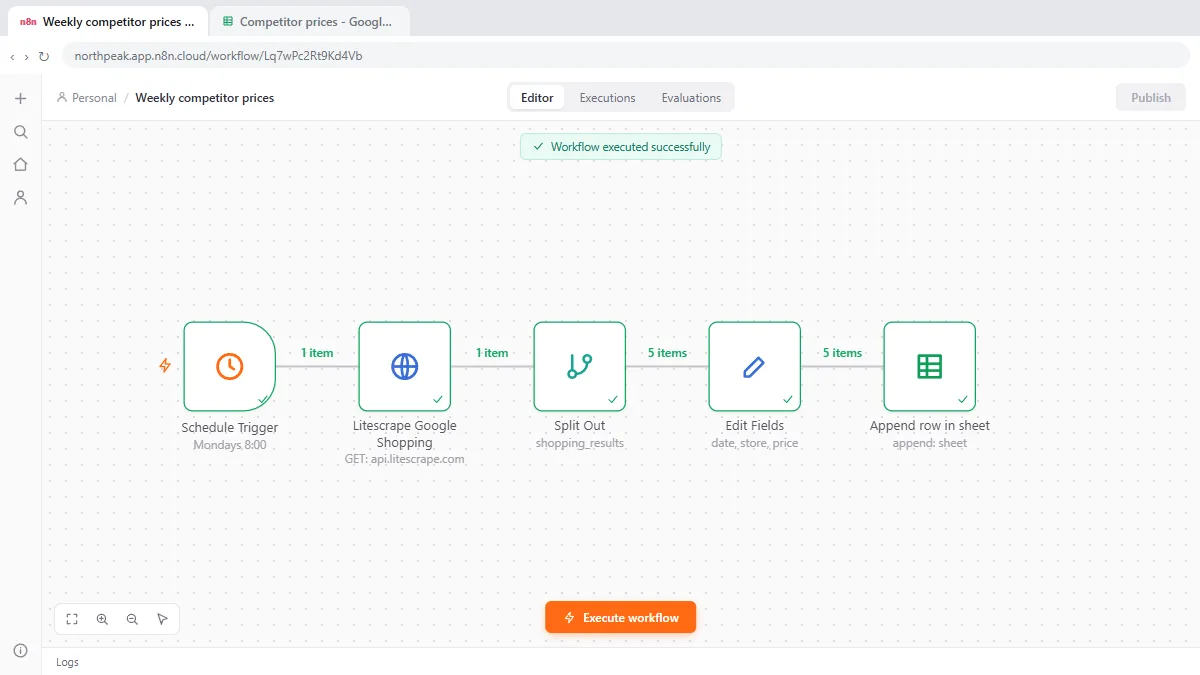This screenshot has height=675, width=1200.
Task: Open the Competitor prices Google Sheets browser tab
Action: 311,21
